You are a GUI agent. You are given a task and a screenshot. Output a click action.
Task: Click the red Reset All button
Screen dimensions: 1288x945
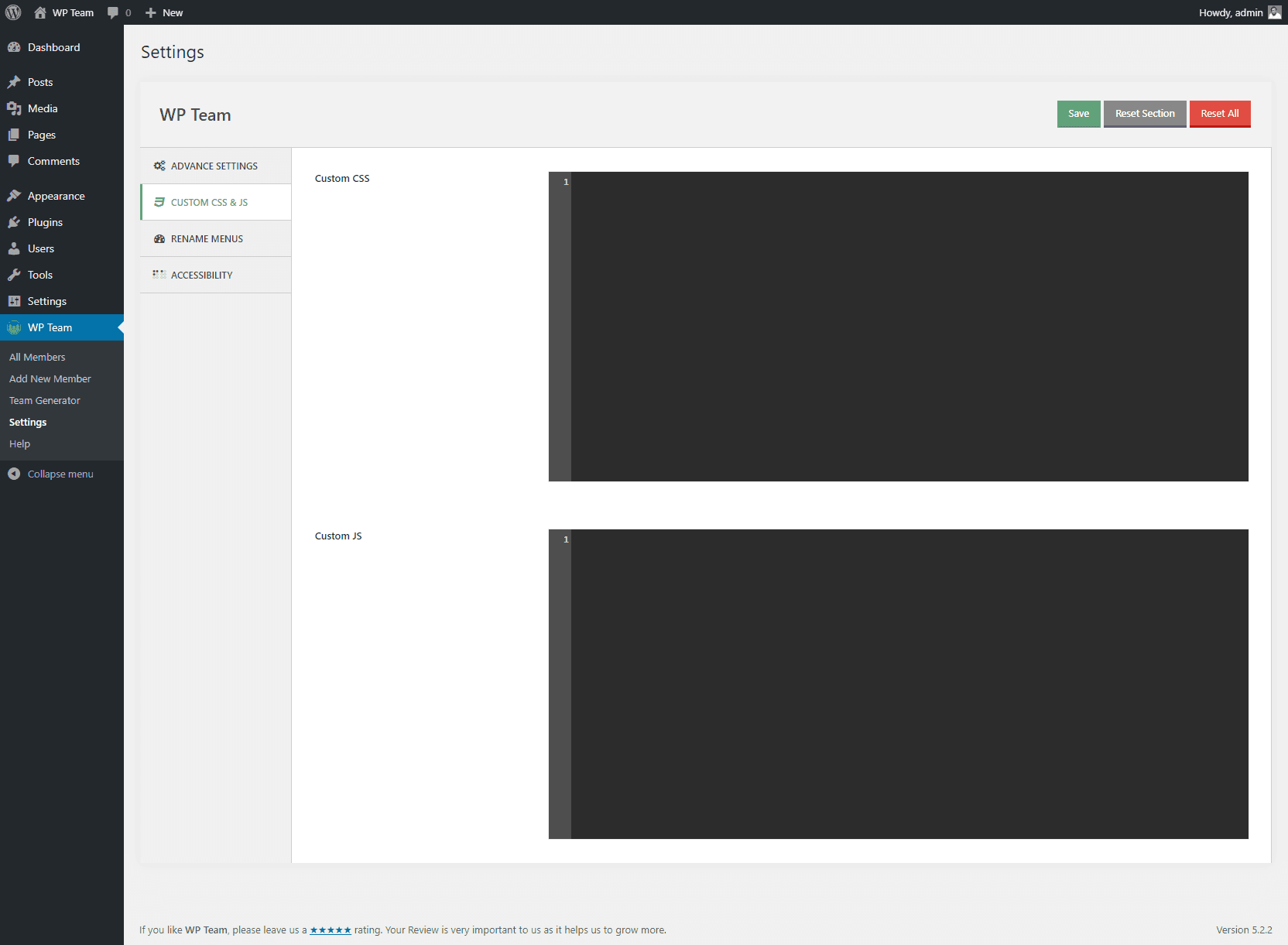tap(1220, 114)
